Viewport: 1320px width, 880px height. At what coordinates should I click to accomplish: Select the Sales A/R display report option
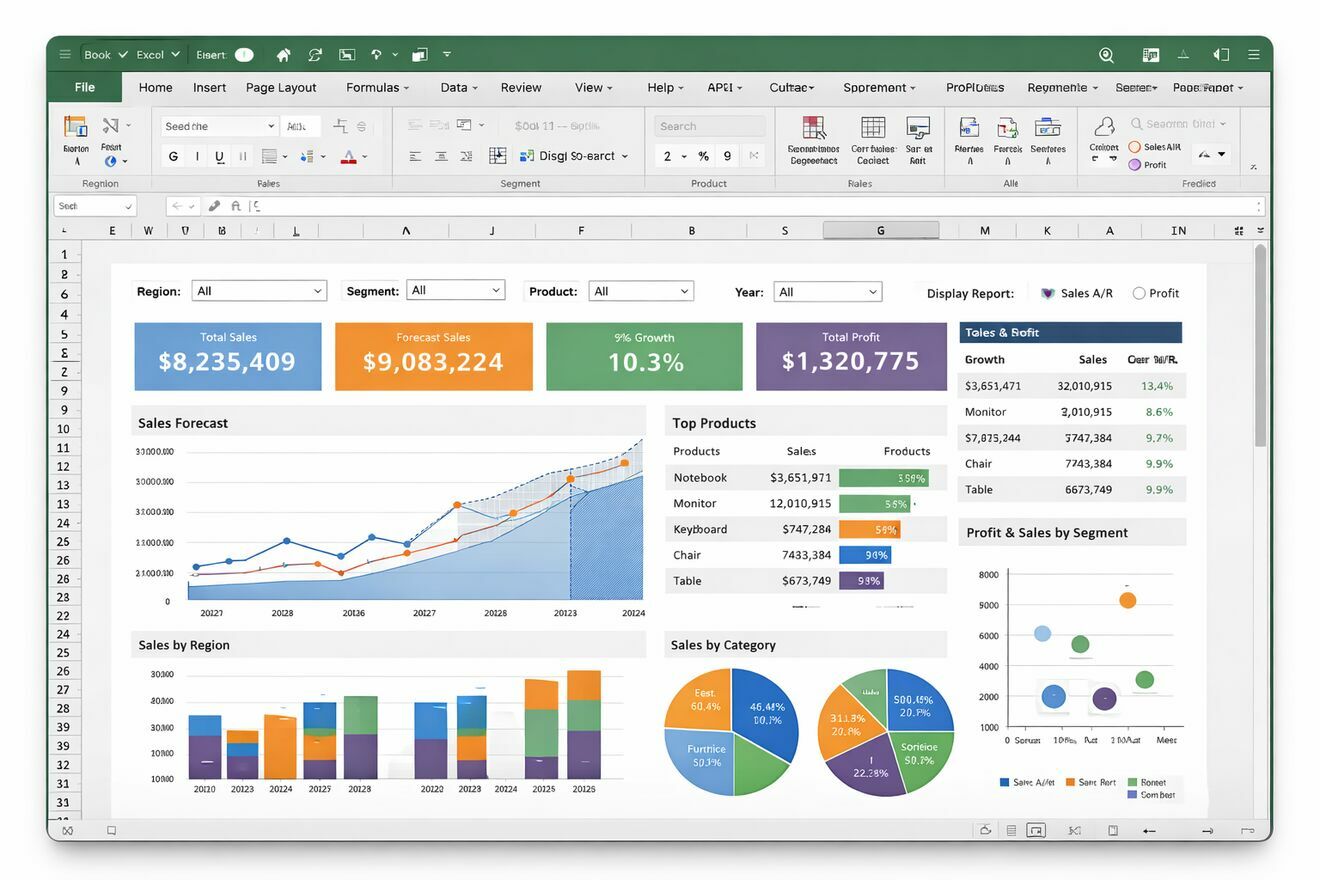click(x=1048, y=293)
